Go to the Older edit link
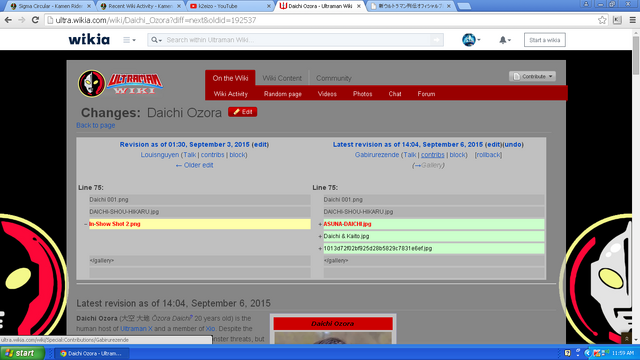The width and height of the screenshot is (640, 360). [194, 165]
